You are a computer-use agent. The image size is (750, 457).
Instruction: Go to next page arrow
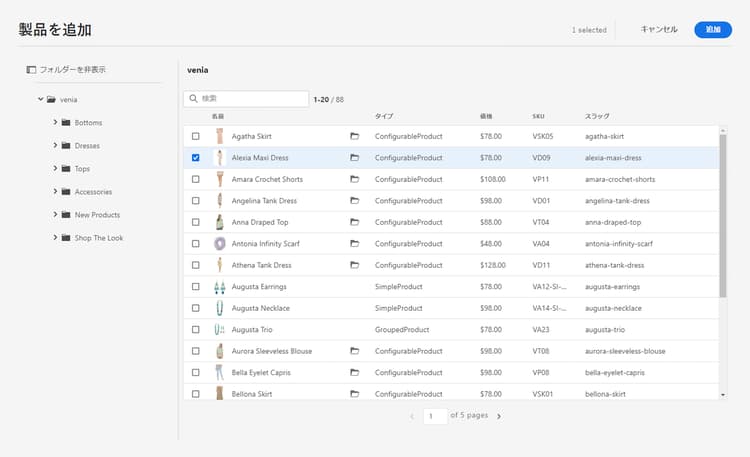499,416
